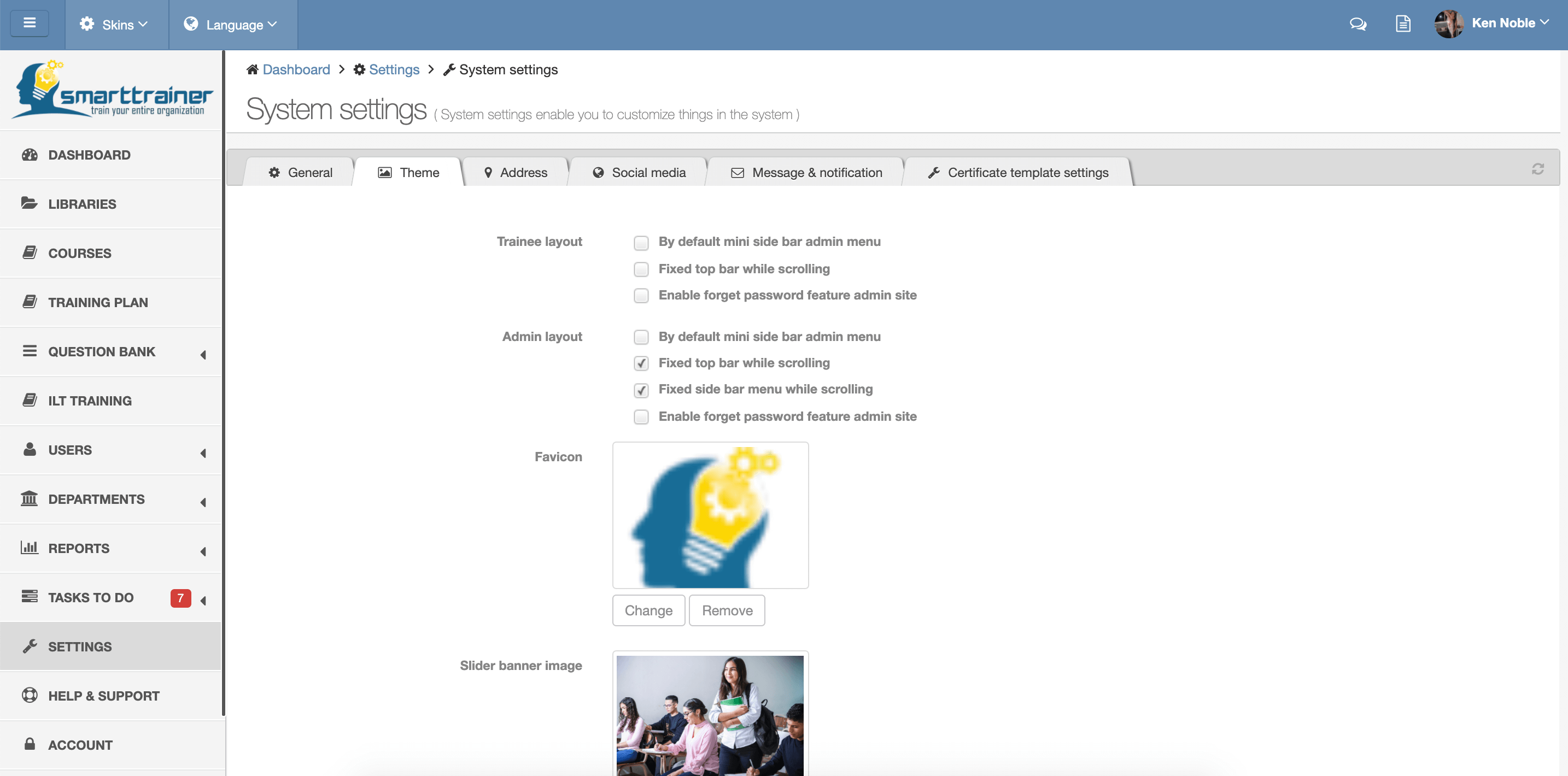Open the Language dropdown

click(x=232, y=25)
